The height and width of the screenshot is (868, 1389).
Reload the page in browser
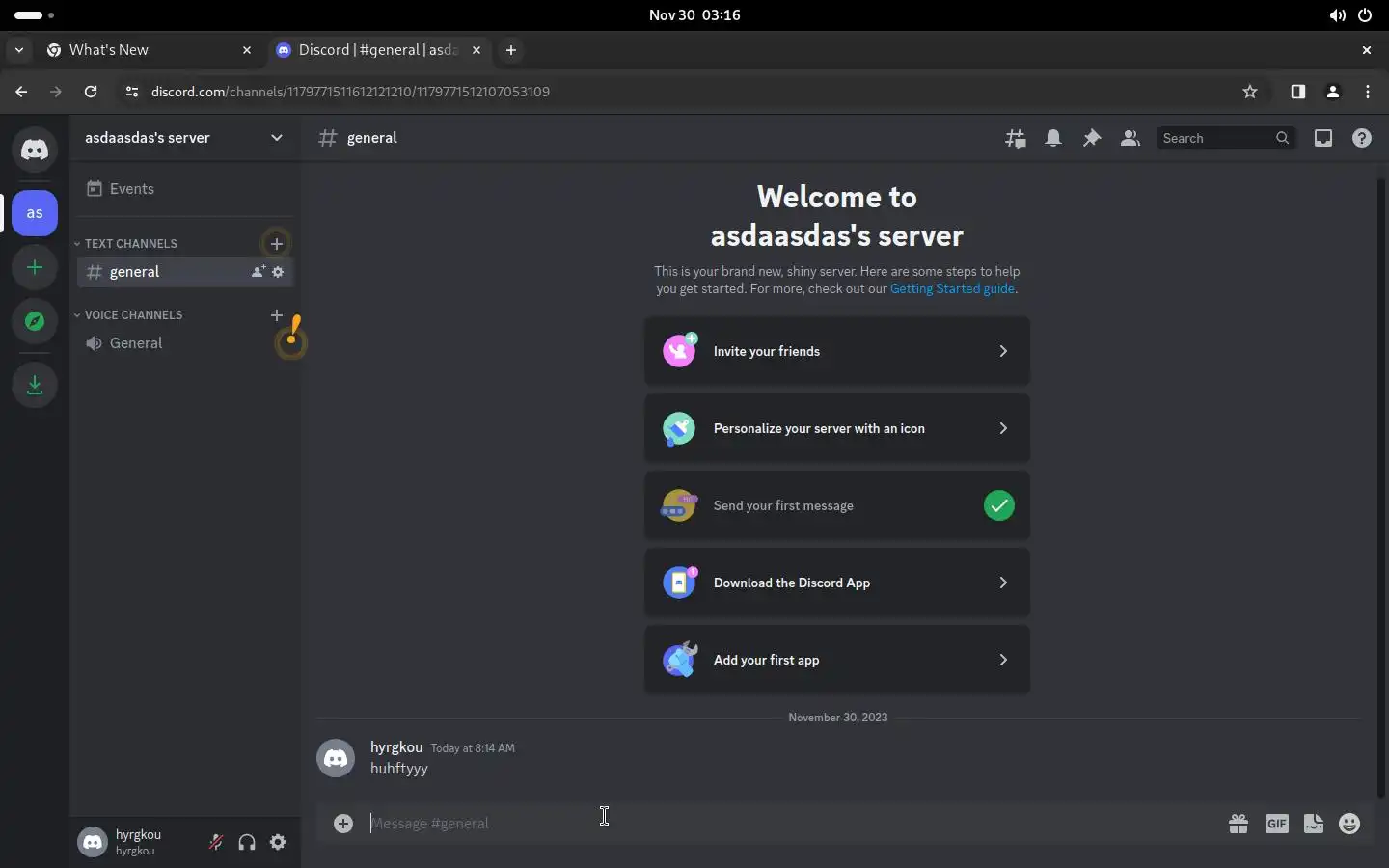click(x=91, y=92)
